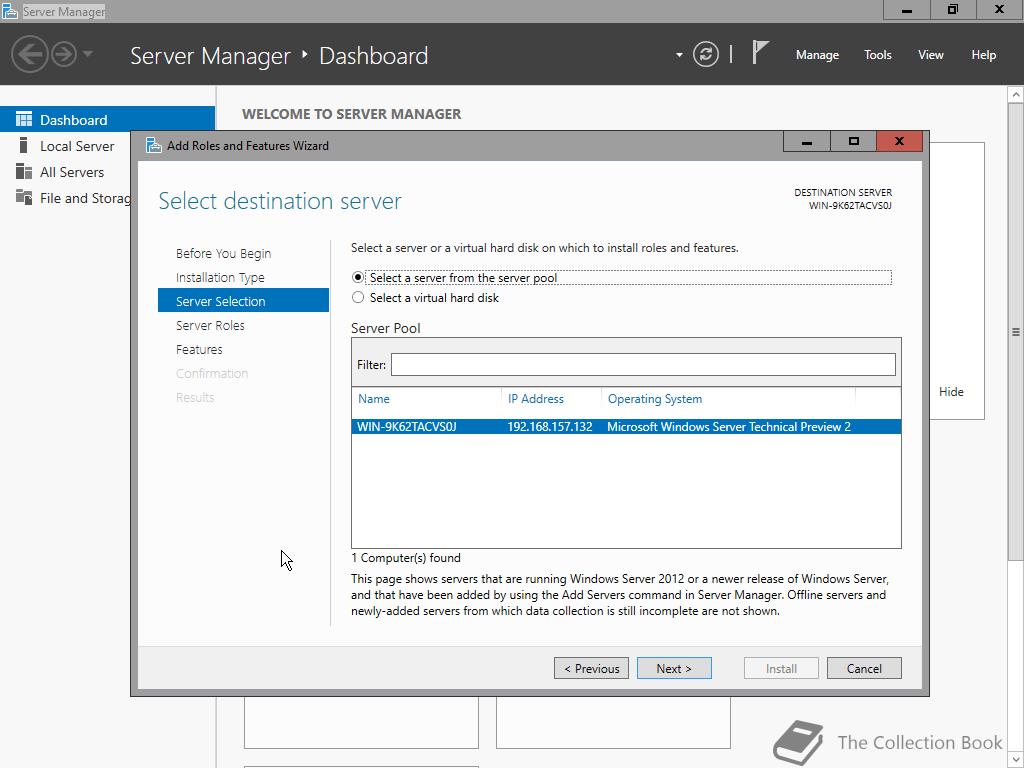The height and width of the screenshot is (768, 1024).
Task: Go to Server Selection wizard step
Action: click(x=244, y=300)
